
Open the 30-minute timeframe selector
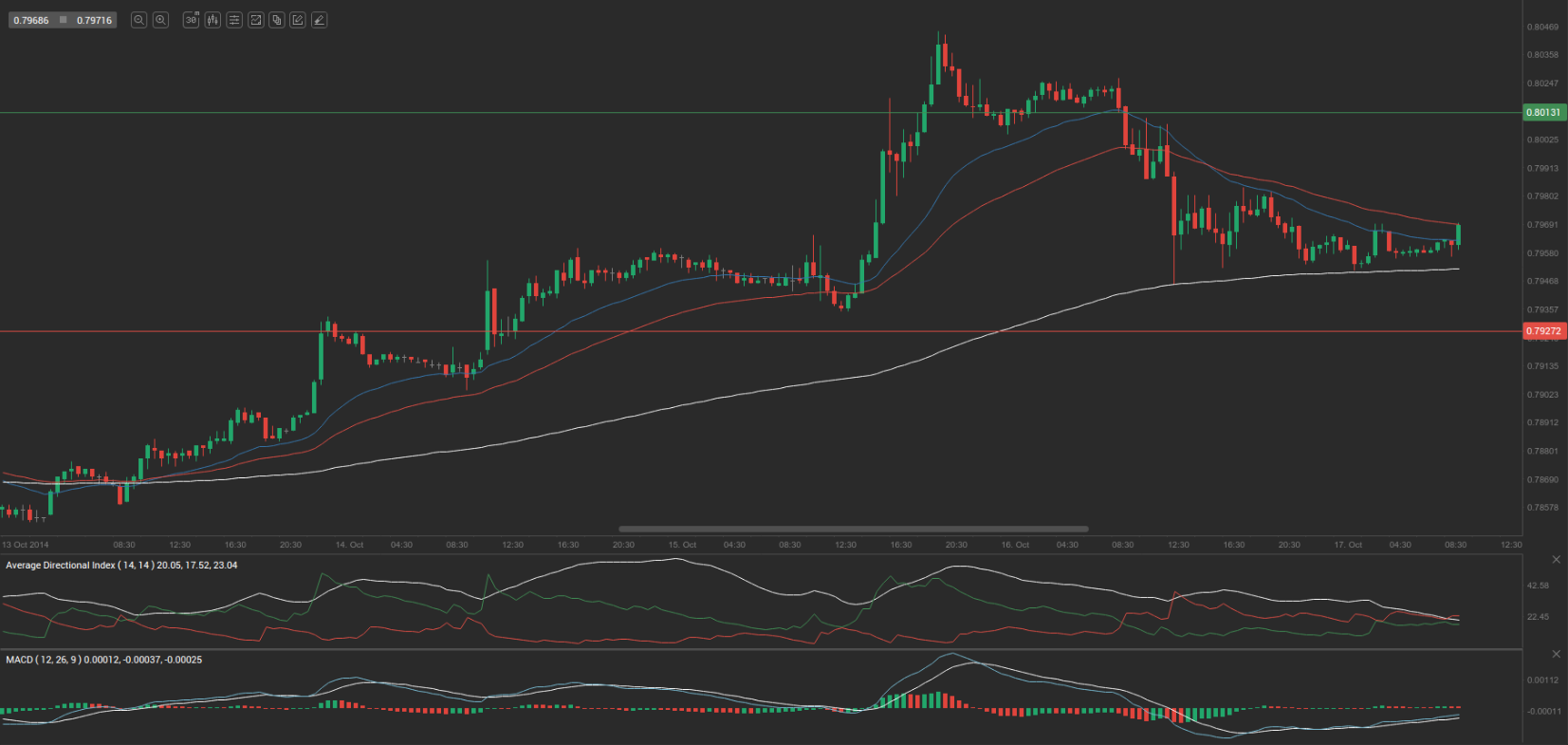191,20
